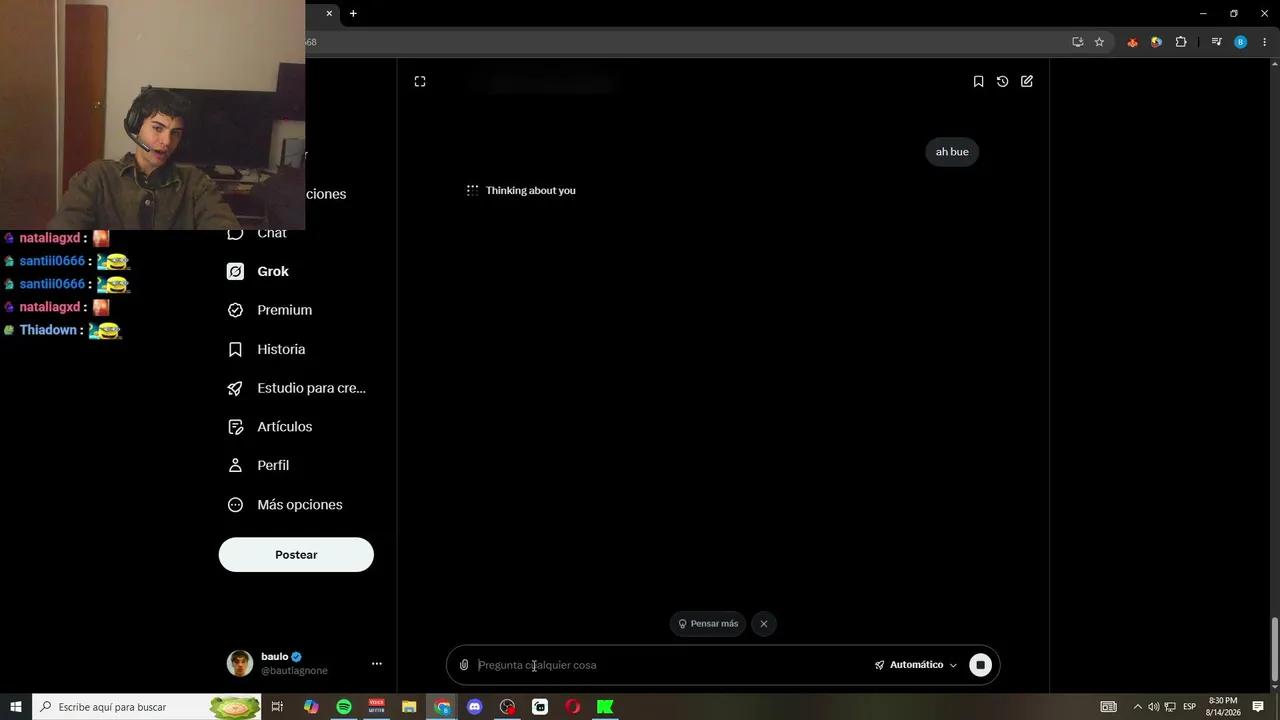Screen dimensions: 1280x720
Task: Open Opera from the taskbar
Action: 573,707
